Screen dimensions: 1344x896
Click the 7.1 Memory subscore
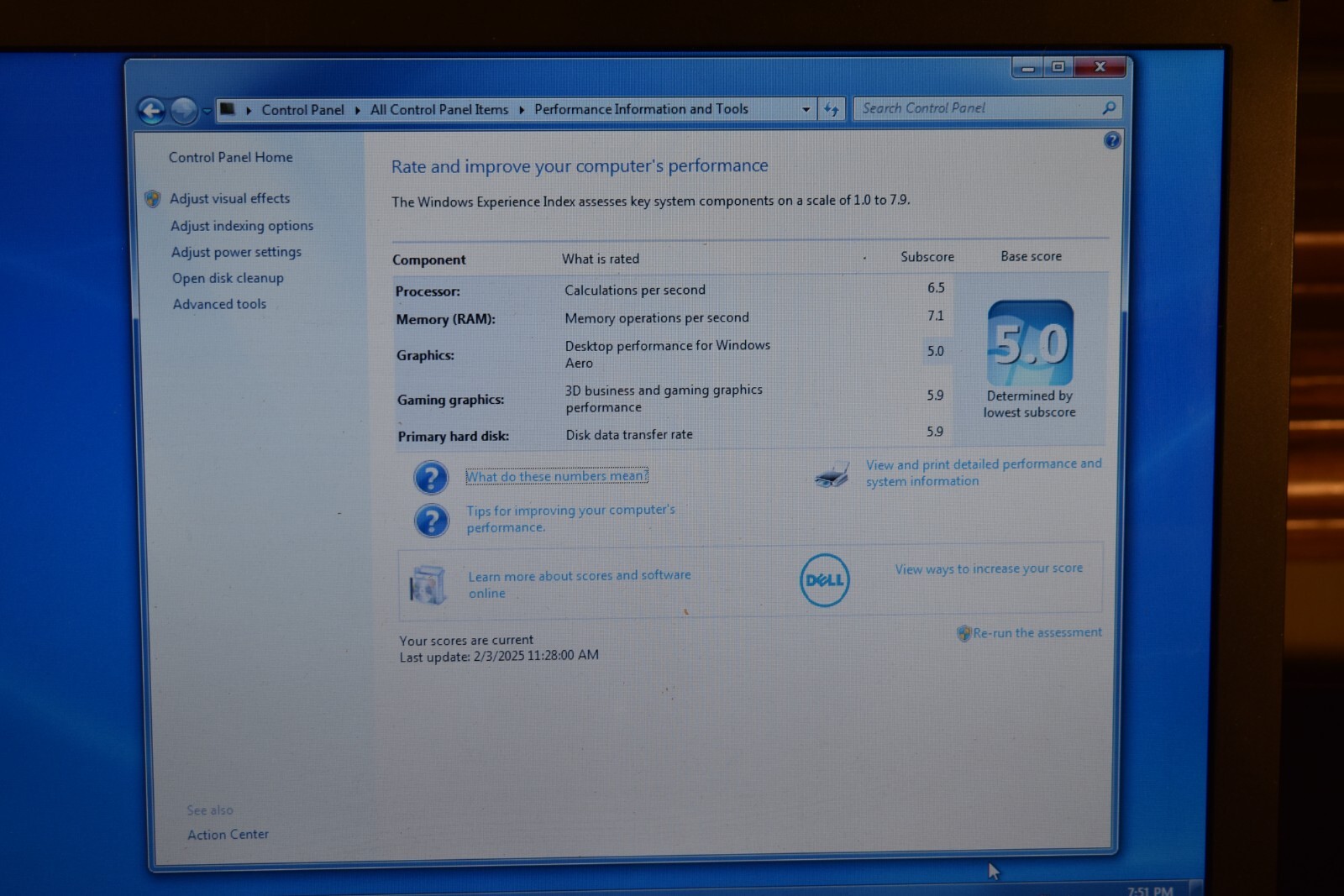(x=936, y=316)
